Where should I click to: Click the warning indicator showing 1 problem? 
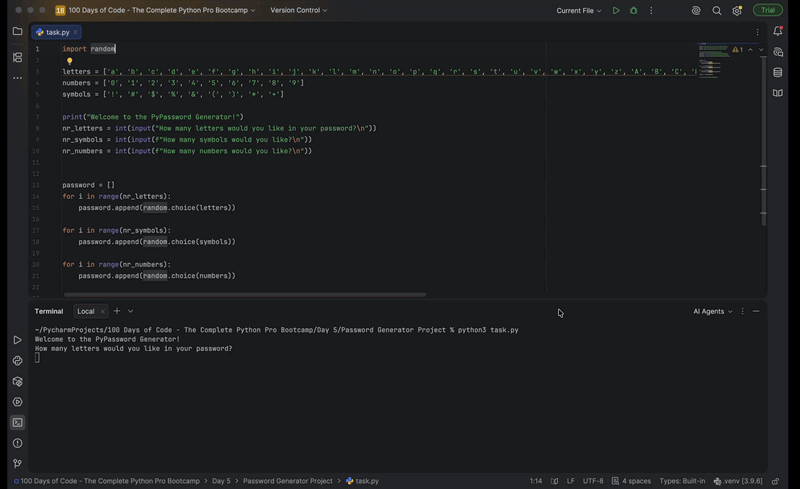click(737, 50)
